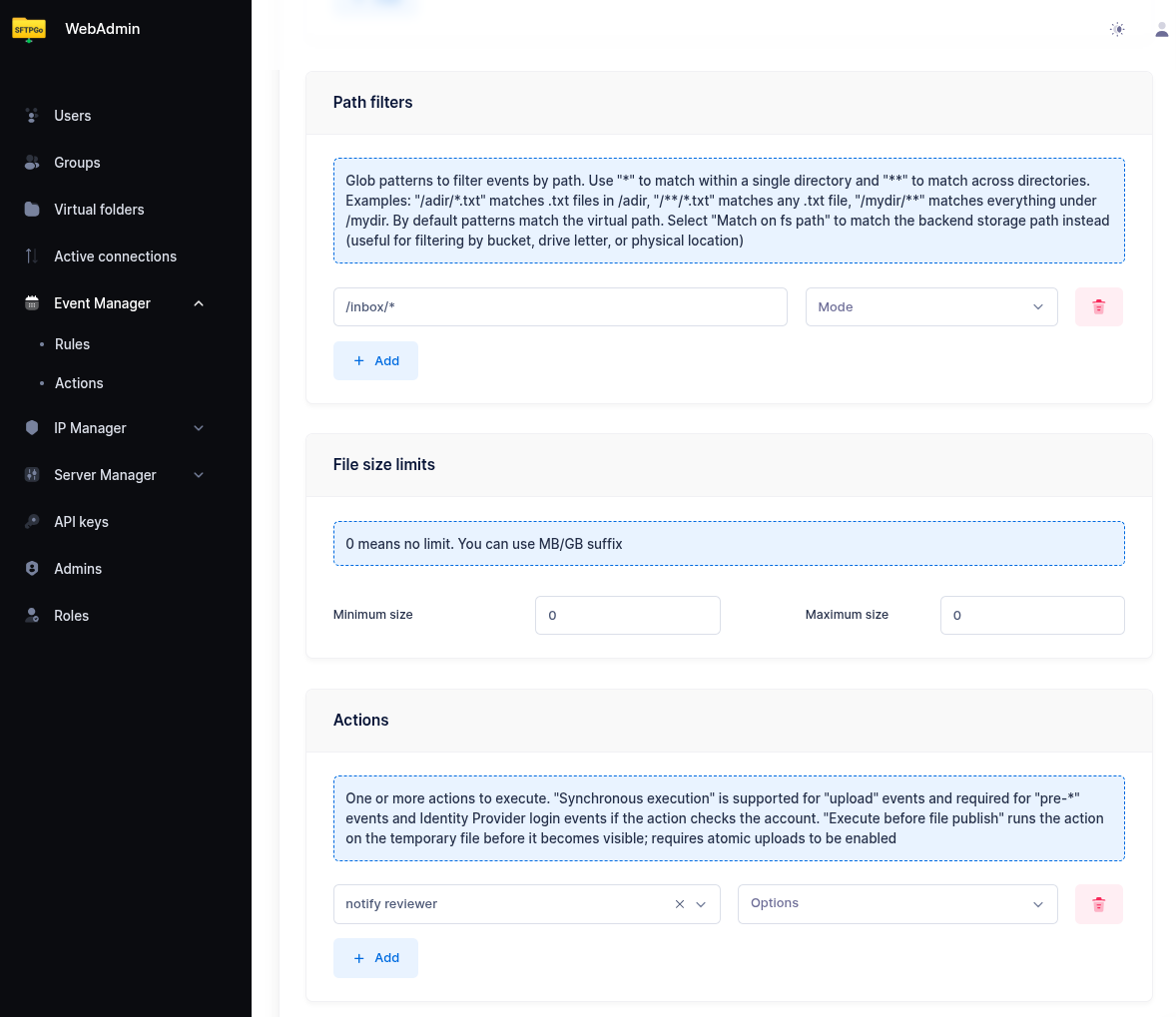Toggle the light/dark theme icon

[1117, 30]
